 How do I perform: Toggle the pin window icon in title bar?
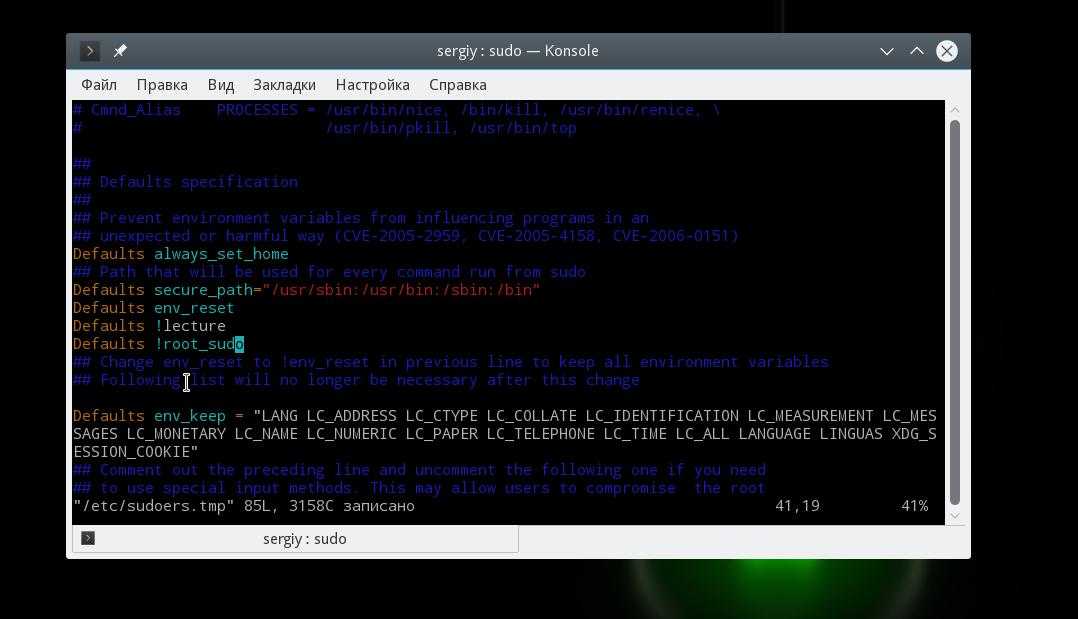click(120, 51)
